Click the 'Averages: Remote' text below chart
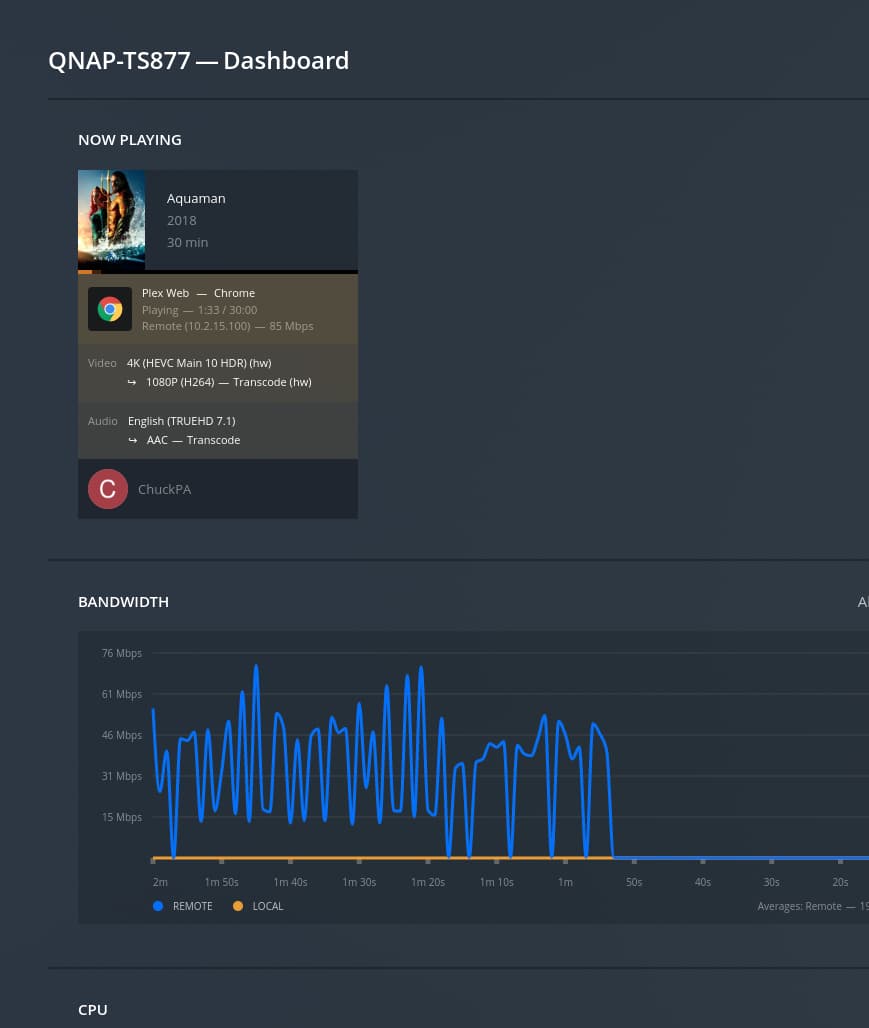The height and width of the screenshot is (1028, 869). (799, 906)
